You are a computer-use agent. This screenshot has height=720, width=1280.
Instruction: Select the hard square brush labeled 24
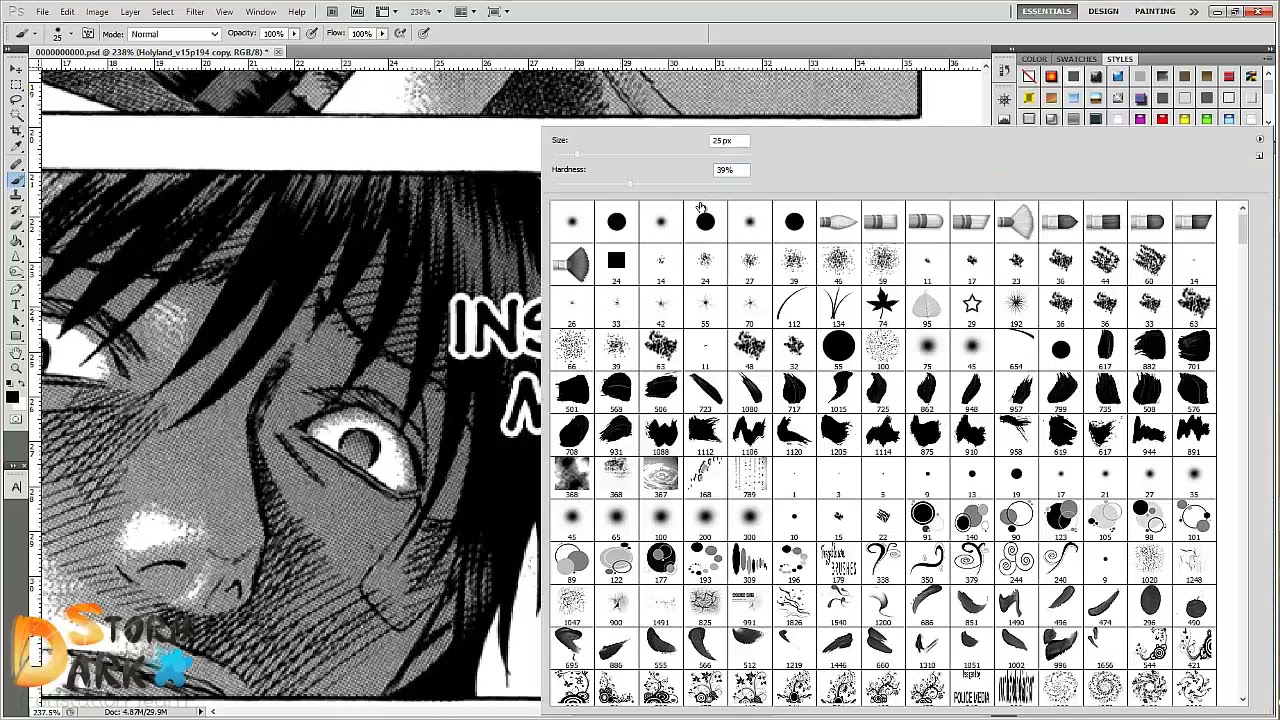click(616, 264)
